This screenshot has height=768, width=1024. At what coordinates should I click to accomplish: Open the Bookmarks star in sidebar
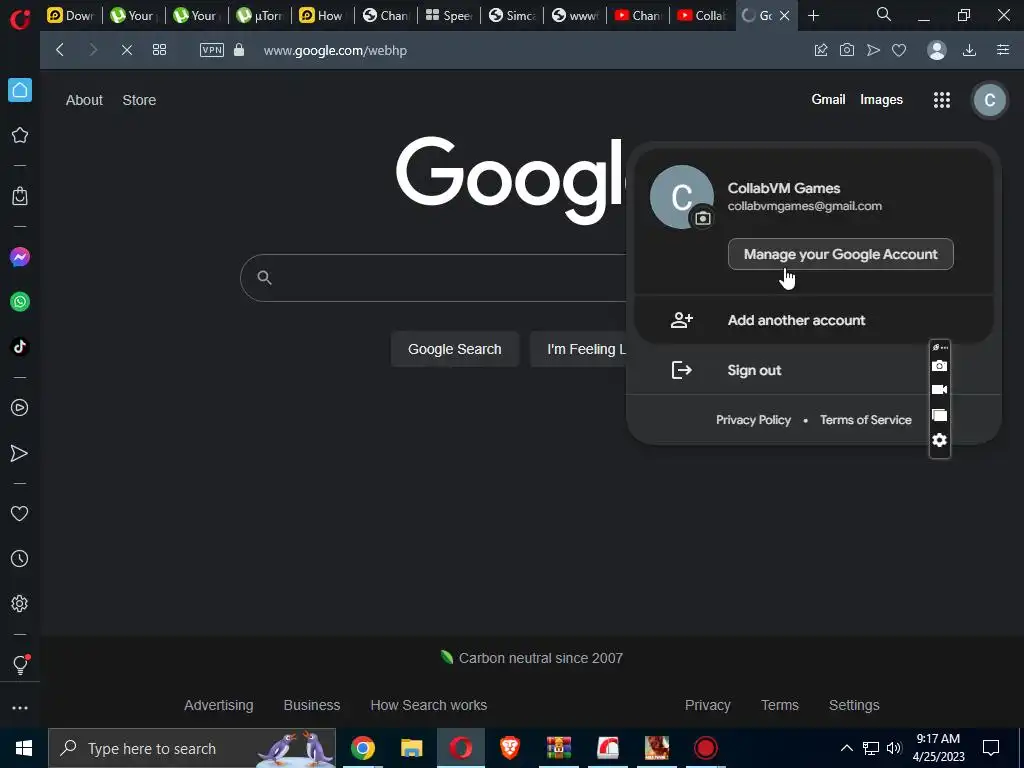[x=20, y=135]
